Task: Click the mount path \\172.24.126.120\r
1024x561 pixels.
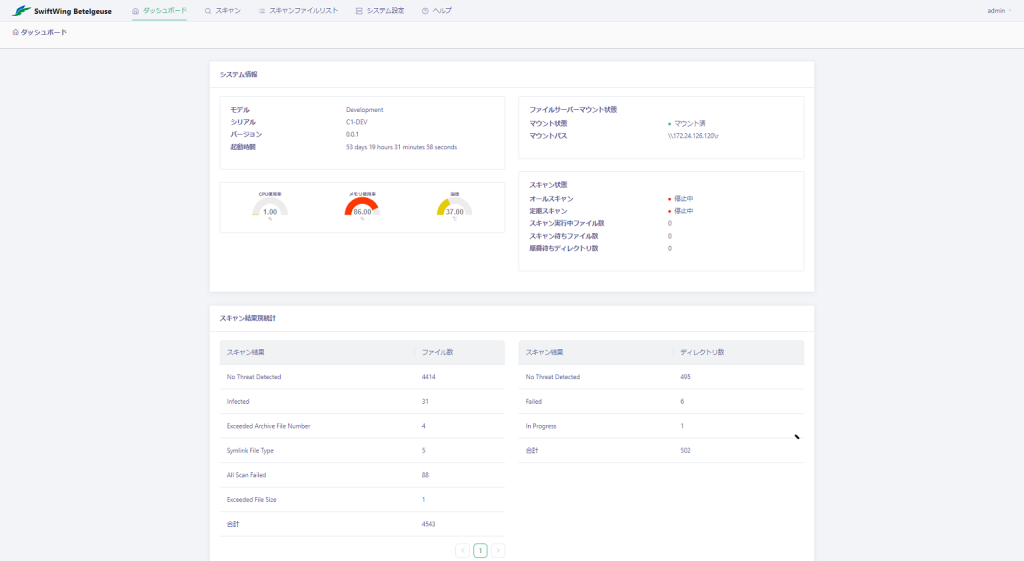Action: click(x=693, y=136)
